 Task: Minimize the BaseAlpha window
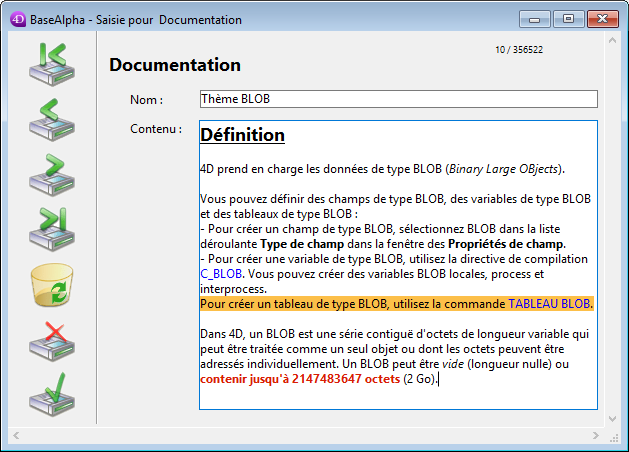click(534, 19)
